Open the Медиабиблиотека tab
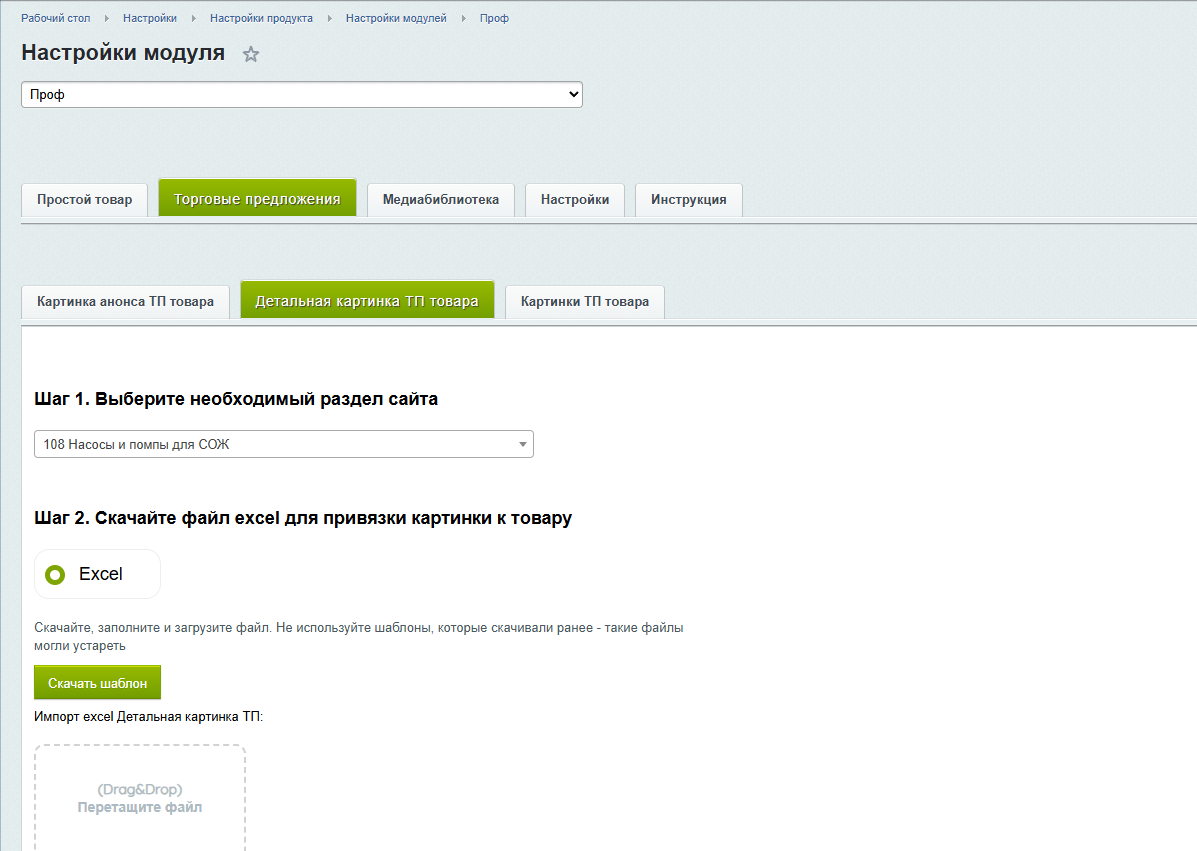This screenshot has width=1197, height=851. click(440, 200)
